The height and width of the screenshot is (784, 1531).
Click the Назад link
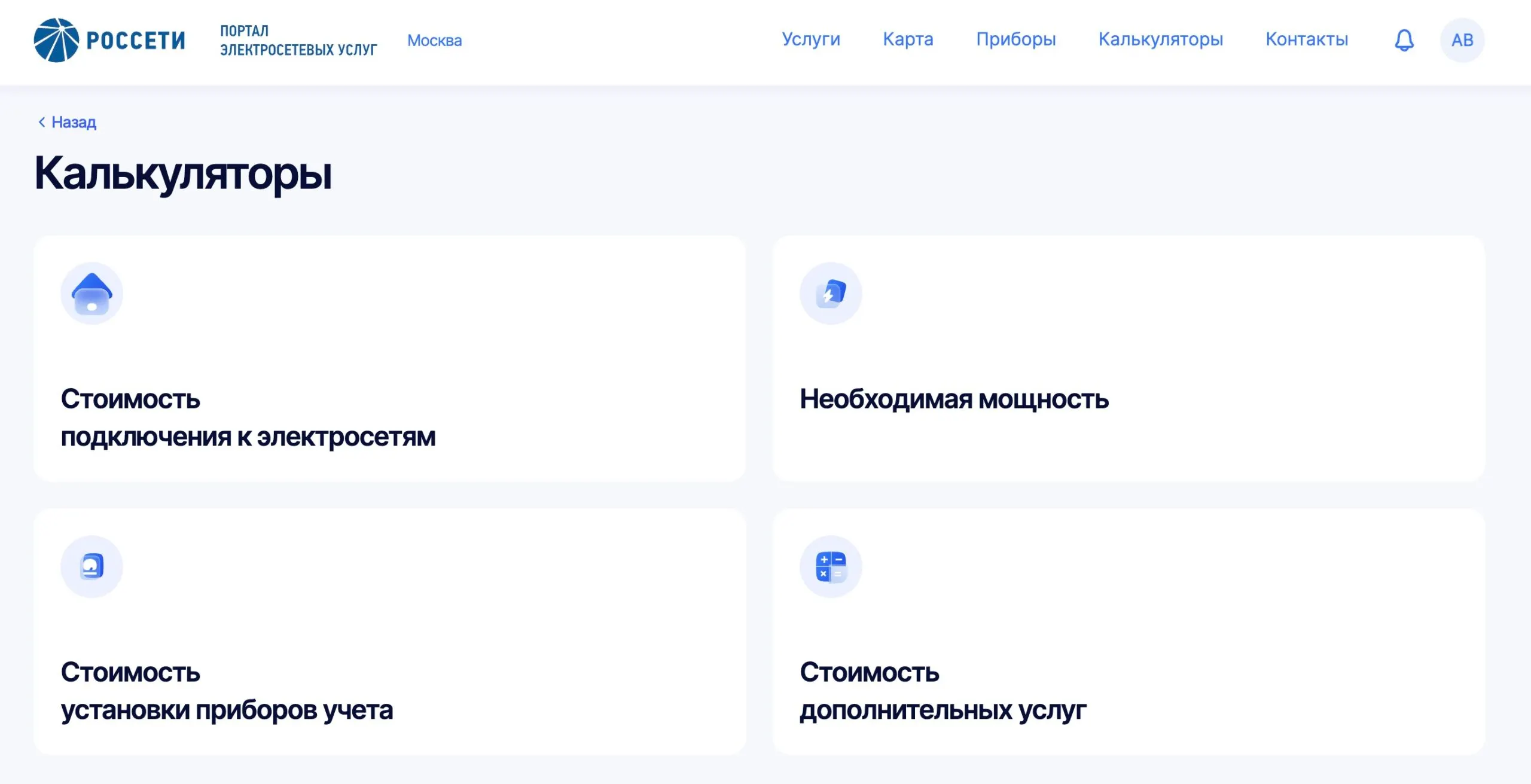74,122
